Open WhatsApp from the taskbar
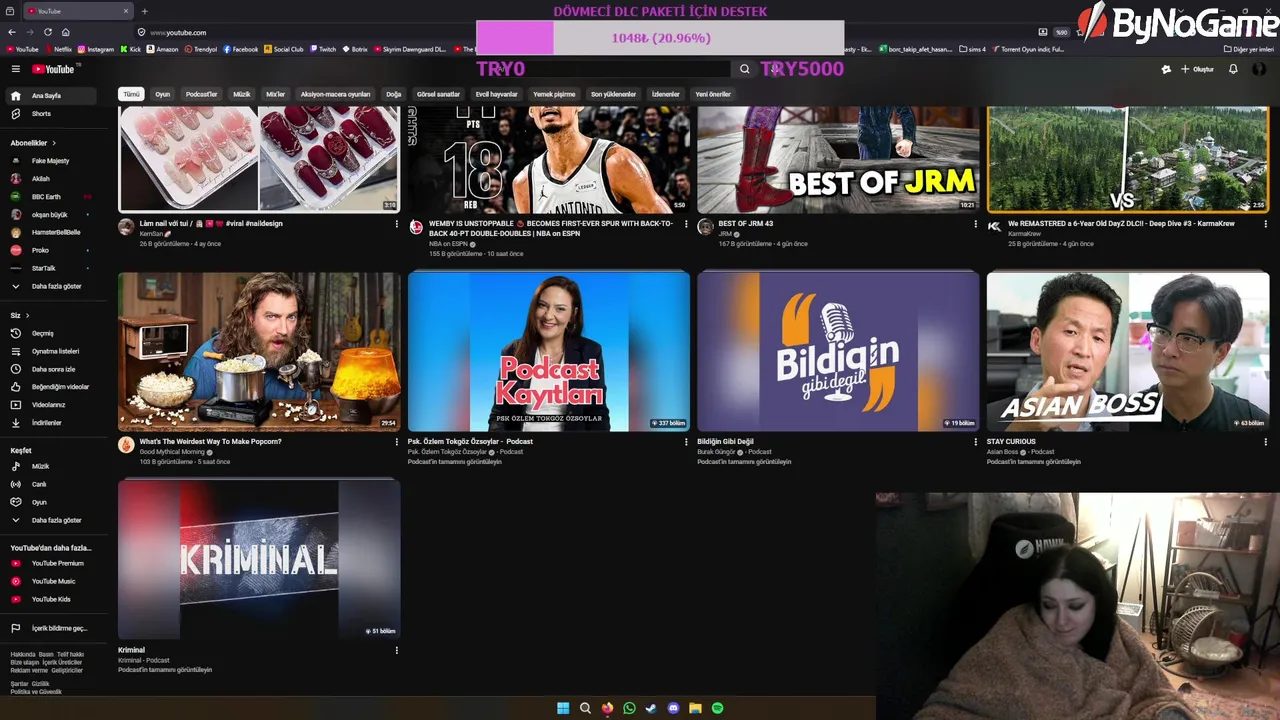This screenshot has height=720, width=1280. pos(629,708)
